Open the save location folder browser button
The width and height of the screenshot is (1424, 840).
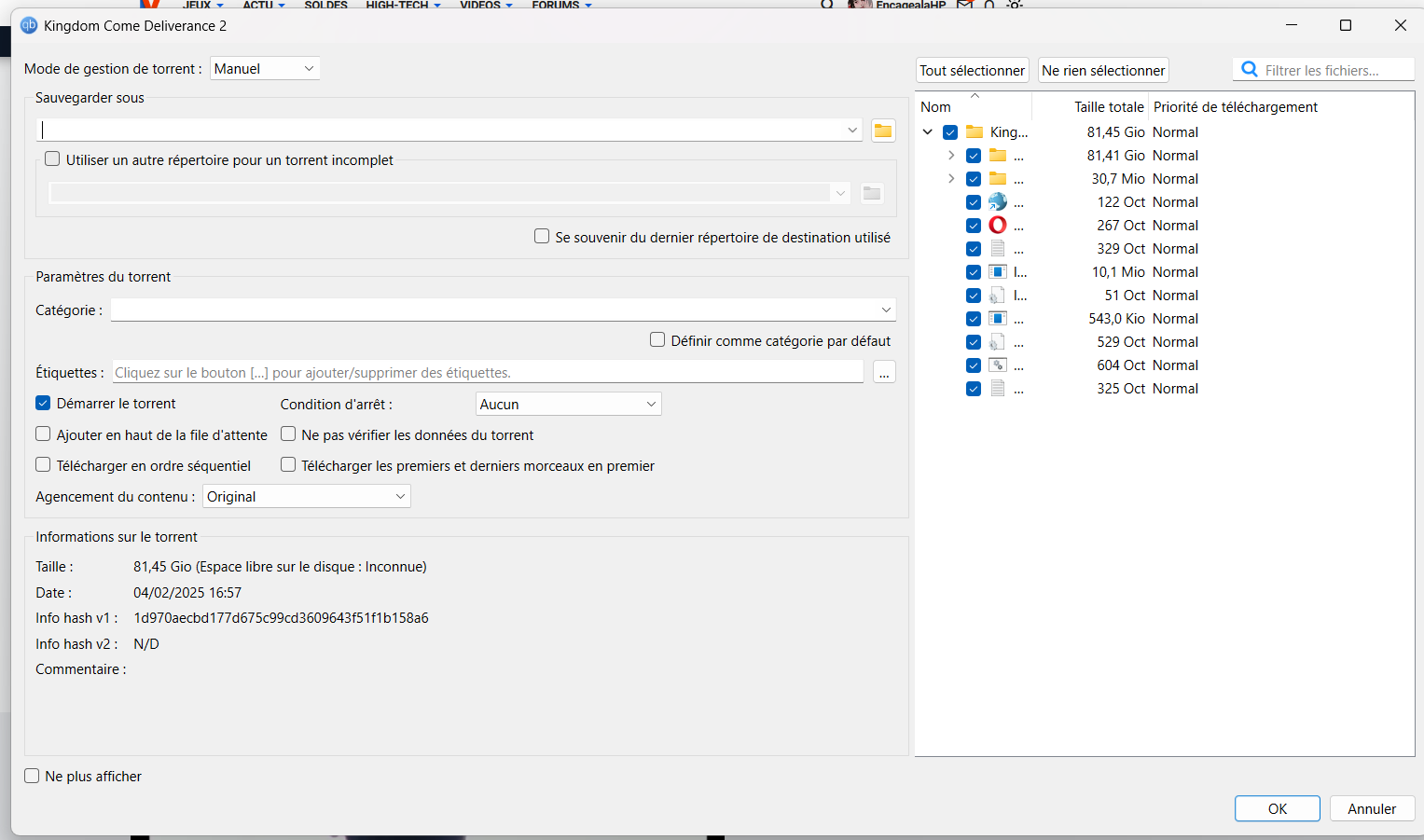(883, 131)
